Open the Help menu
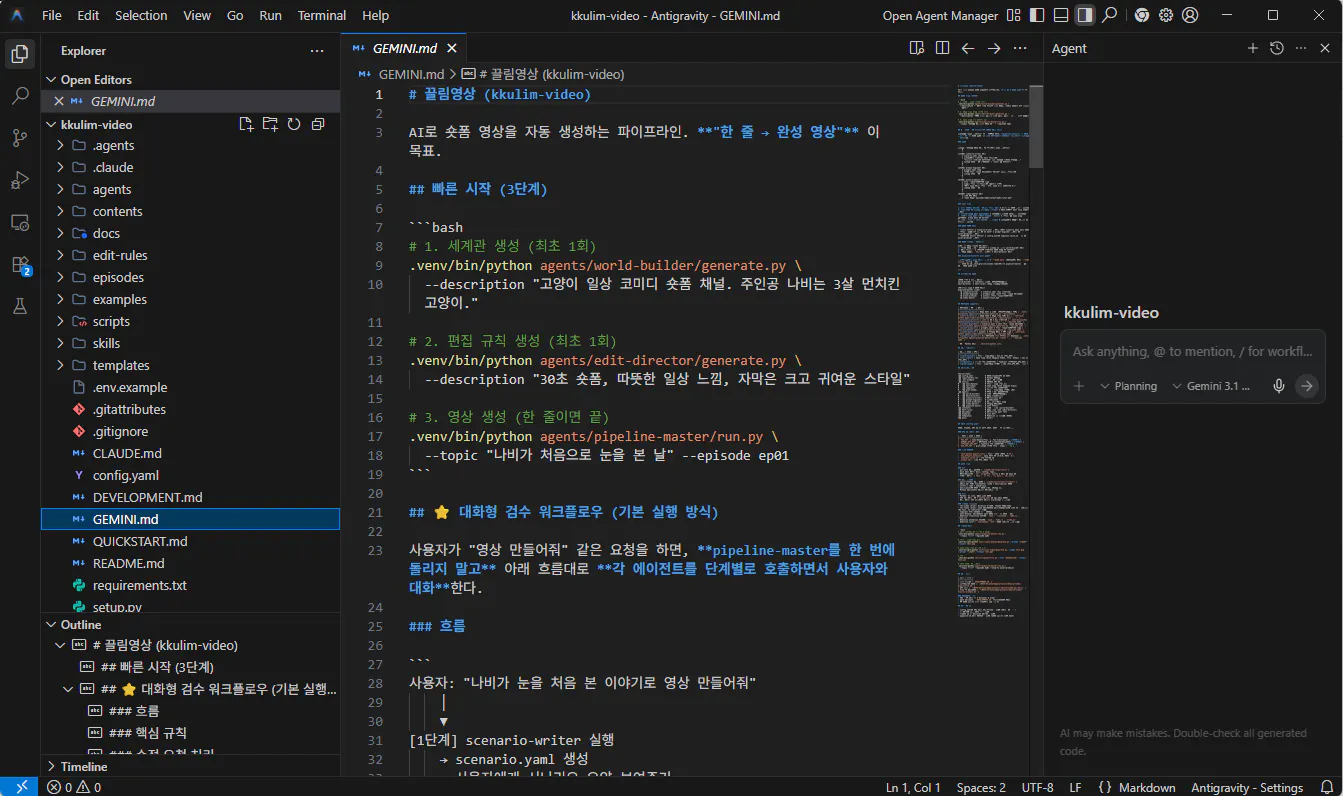 coord(376,15)
